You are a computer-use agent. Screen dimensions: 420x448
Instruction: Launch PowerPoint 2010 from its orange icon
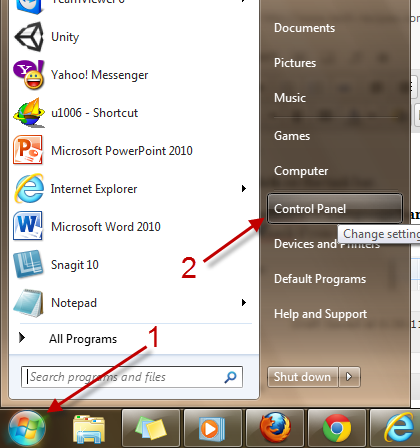coord(28,150)
